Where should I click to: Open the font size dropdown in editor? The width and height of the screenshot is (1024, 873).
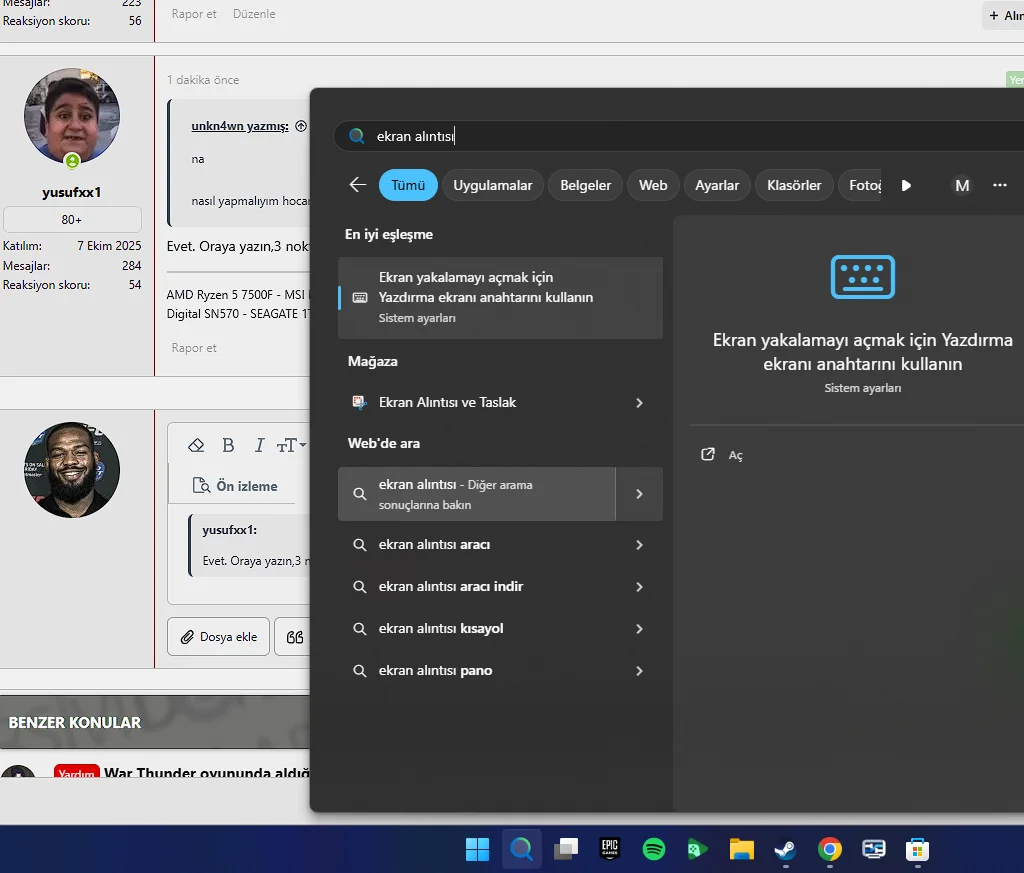(x=291, y=445)
